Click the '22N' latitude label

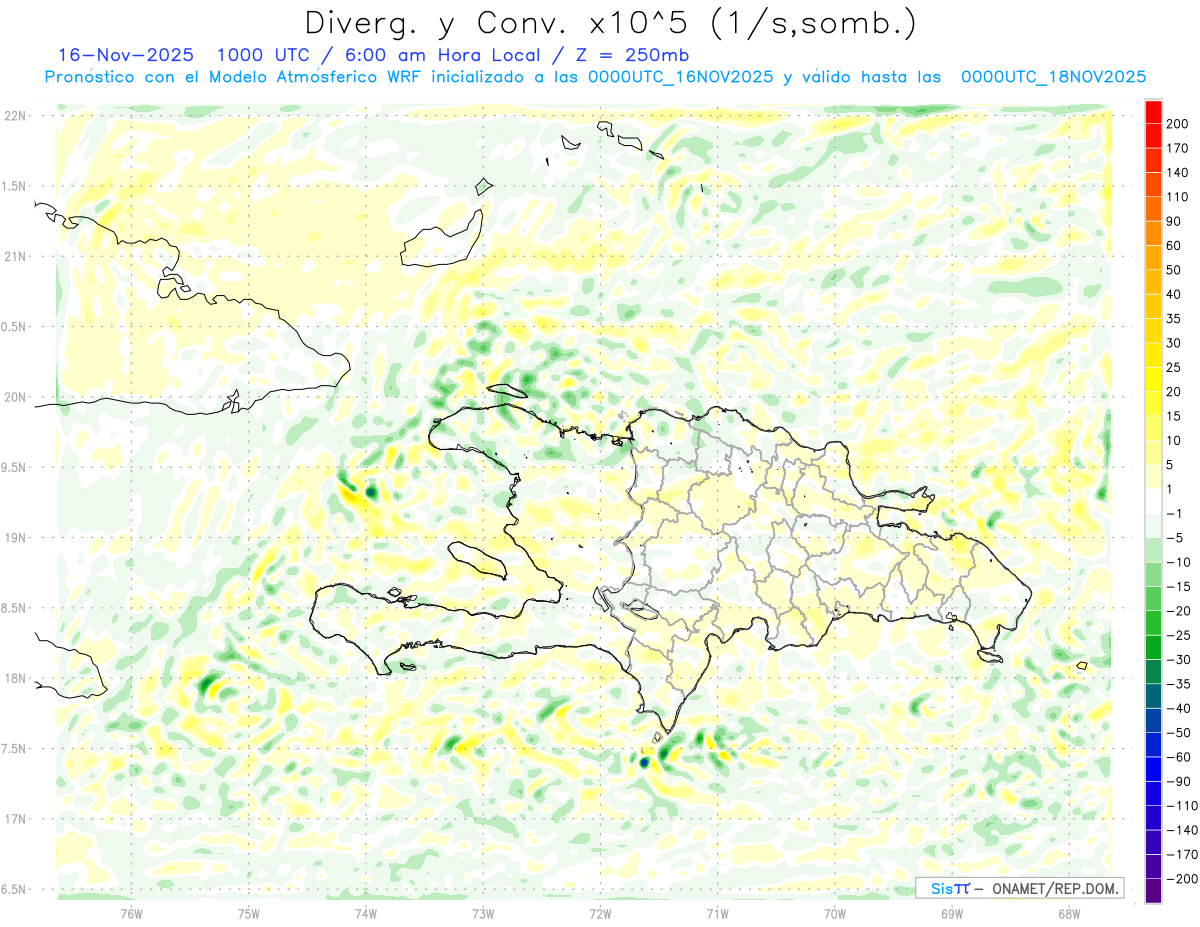[14, 116]
